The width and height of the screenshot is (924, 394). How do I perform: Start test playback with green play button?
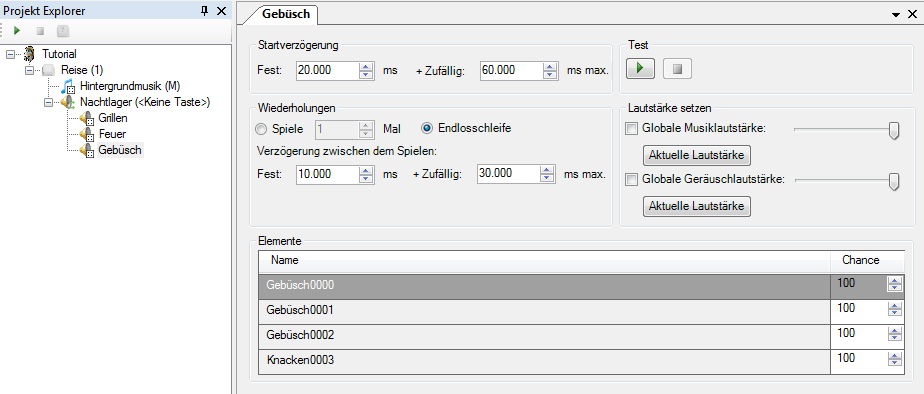click(641, 69)
